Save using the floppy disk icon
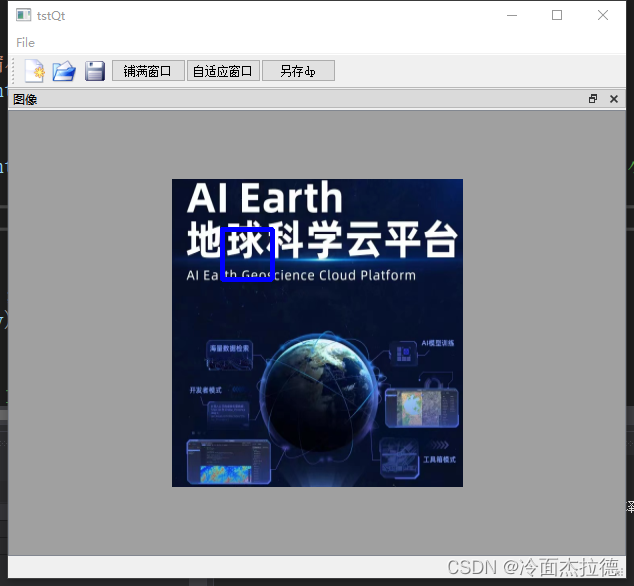Image resolution: width=634 pixels, height=586 pixels. point(95,71)
